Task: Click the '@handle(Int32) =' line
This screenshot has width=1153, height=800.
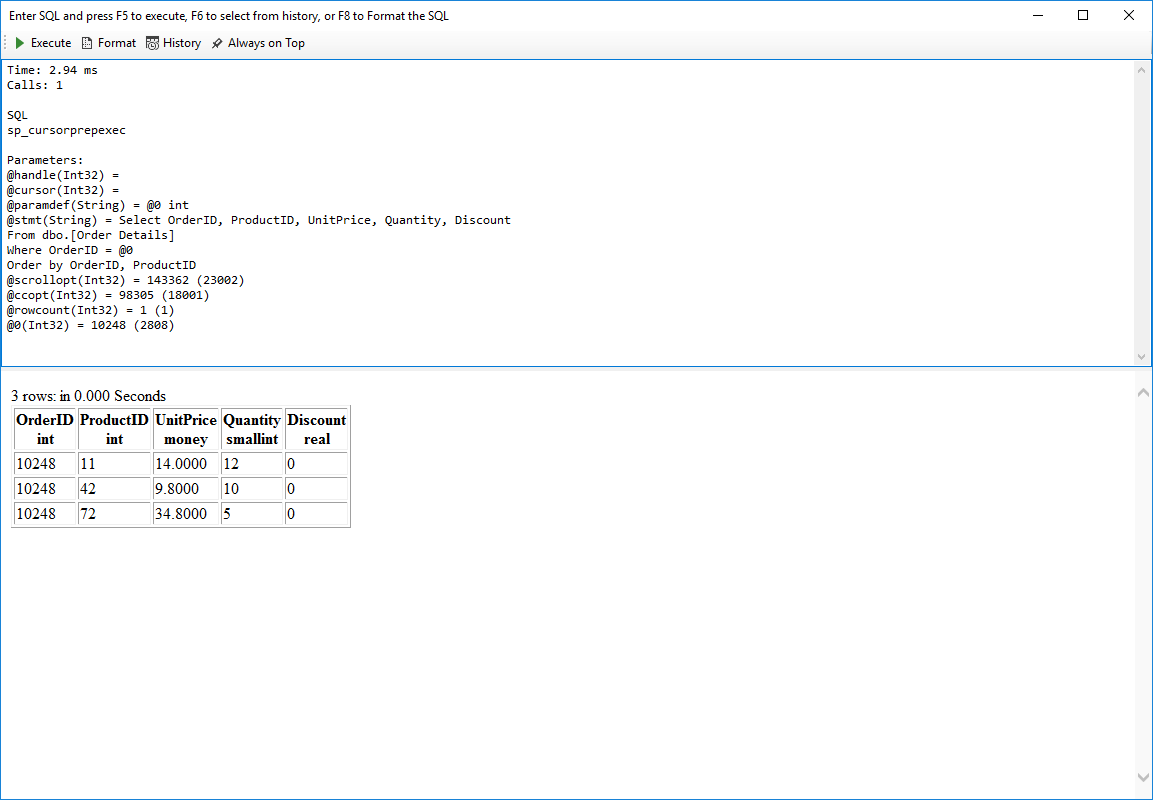Action: pos(63,175)
